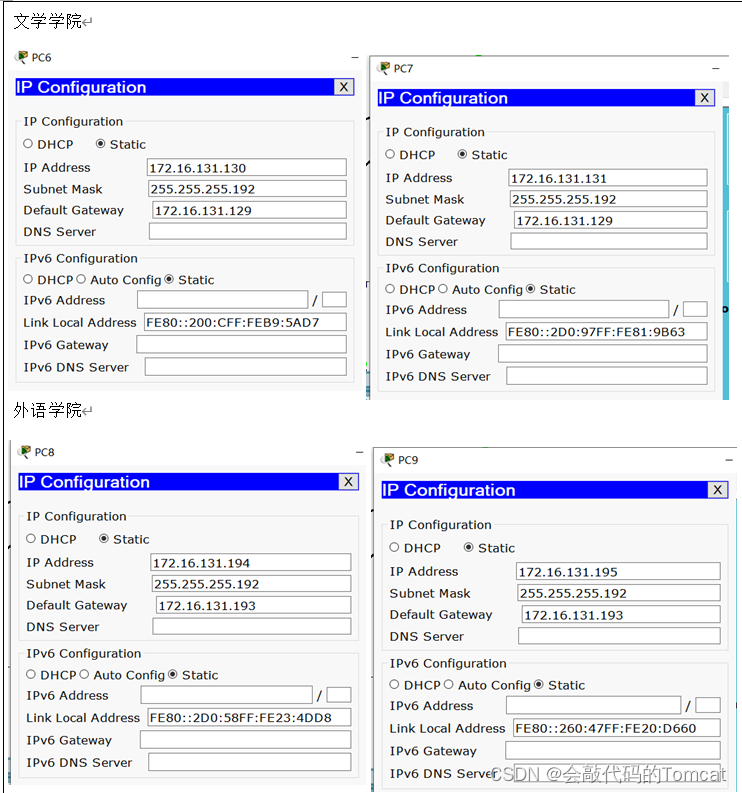Click PC7 IPv6 prefix length box
742x793 pixels.
[x=695, y=309]
